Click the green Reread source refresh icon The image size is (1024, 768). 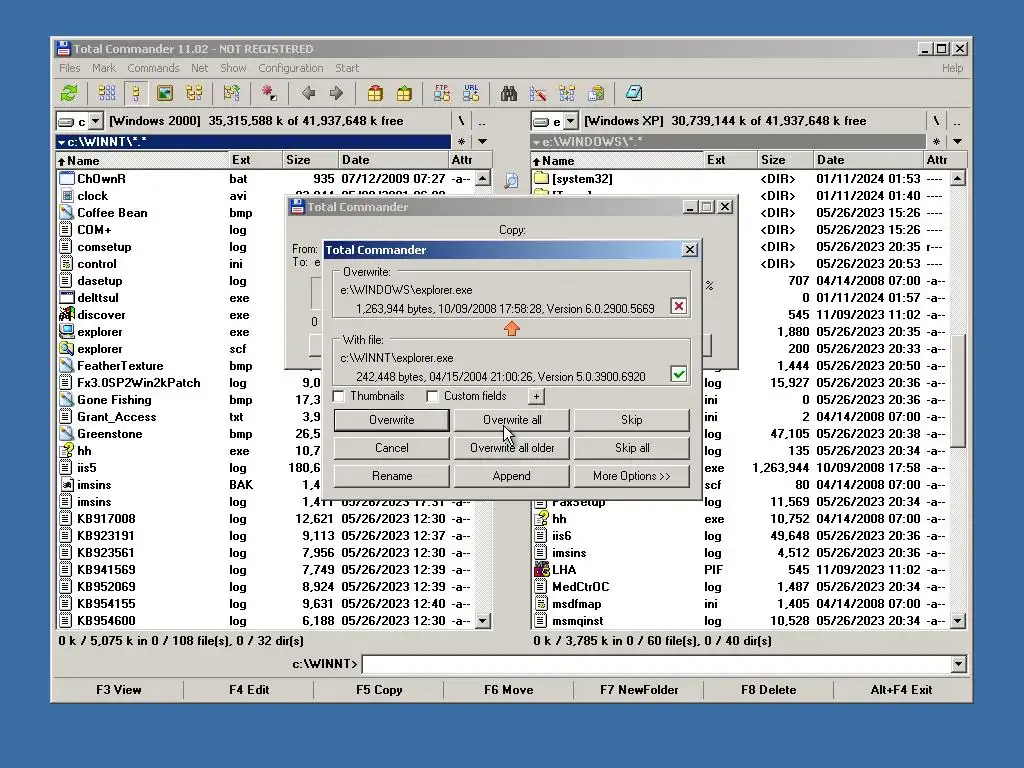69,93
